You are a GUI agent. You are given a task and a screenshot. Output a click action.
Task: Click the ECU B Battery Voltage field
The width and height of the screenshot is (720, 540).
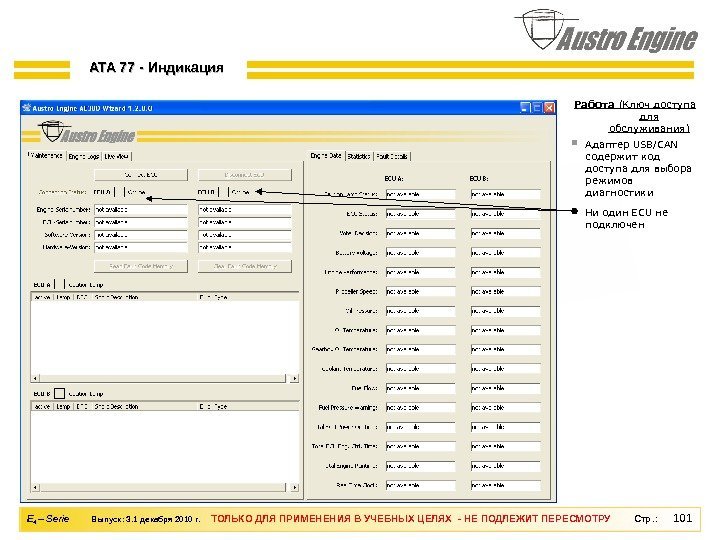pyautogui.click(x=506, y=253)
